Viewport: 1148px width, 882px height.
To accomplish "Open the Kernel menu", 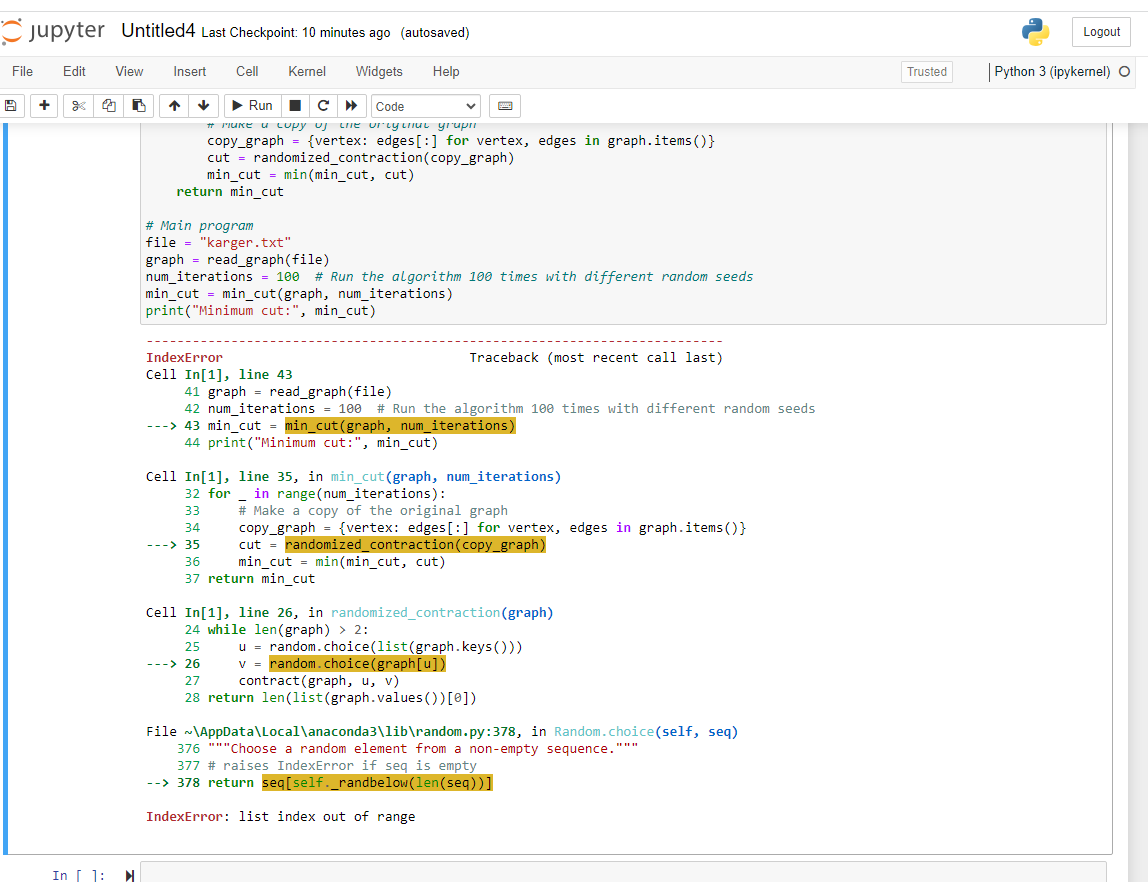I will point(307,72).
